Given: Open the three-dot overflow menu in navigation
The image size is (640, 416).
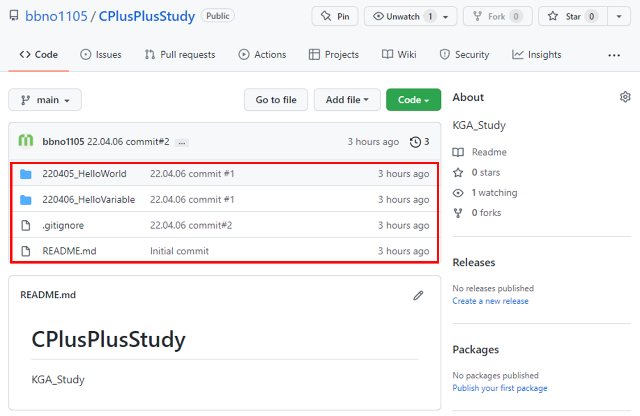Looking at the screenshot, I should click(614, 55).
